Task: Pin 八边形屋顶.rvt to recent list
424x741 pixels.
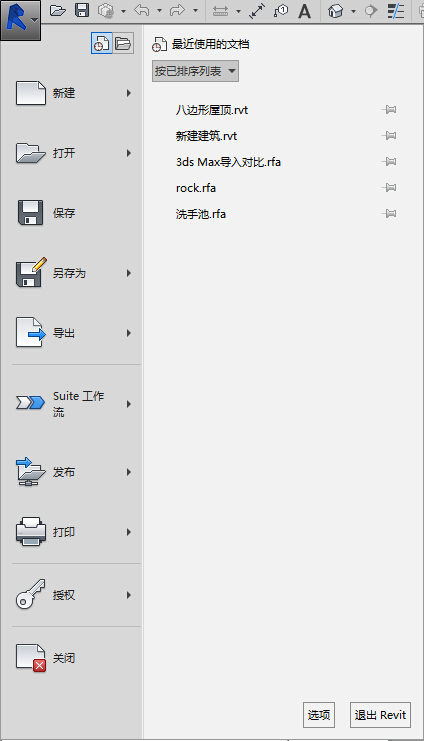Action: pos(389,110)
